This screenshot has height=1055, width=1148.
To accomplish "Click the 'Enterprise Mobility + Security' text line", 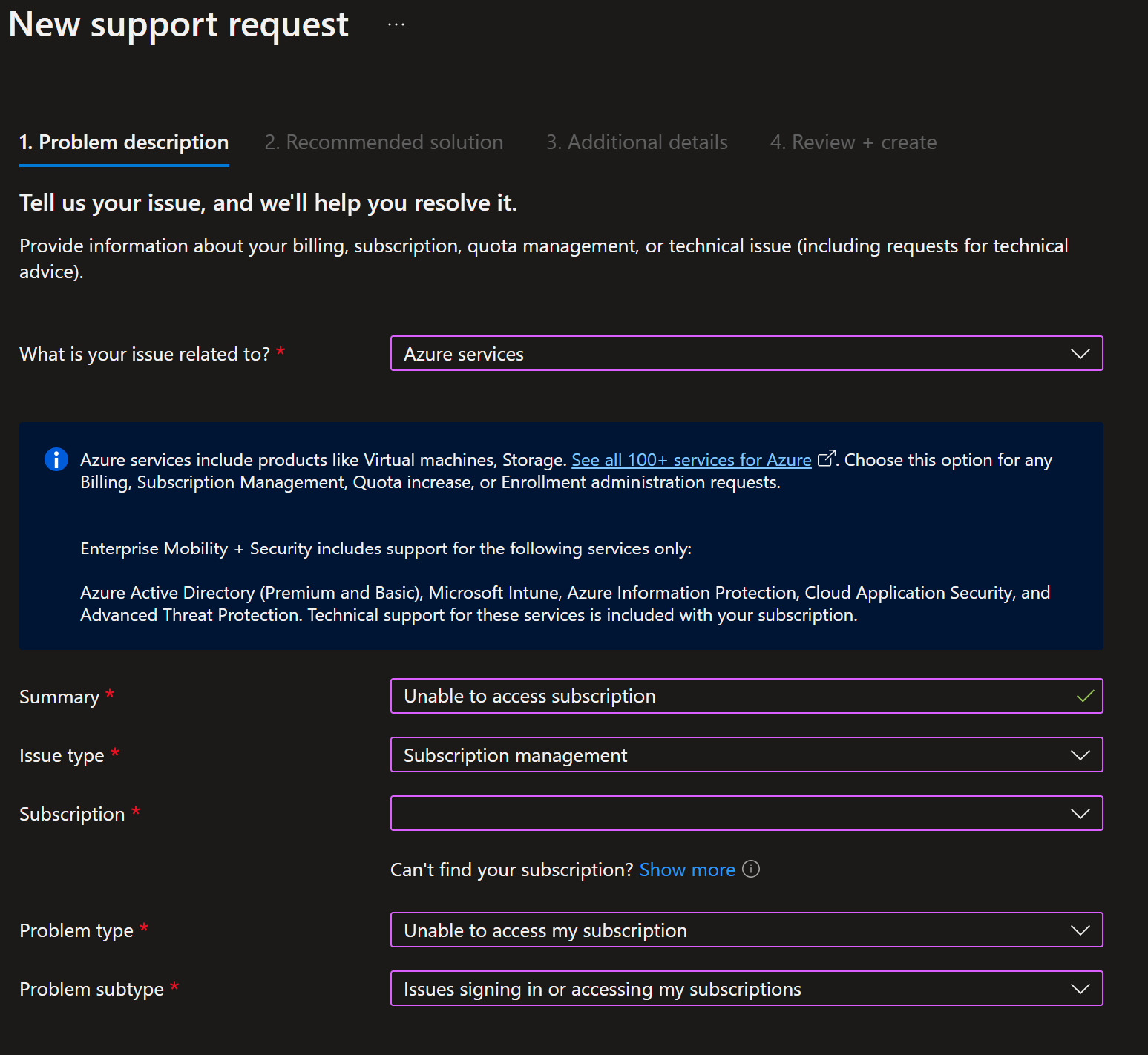I will 386,548.
